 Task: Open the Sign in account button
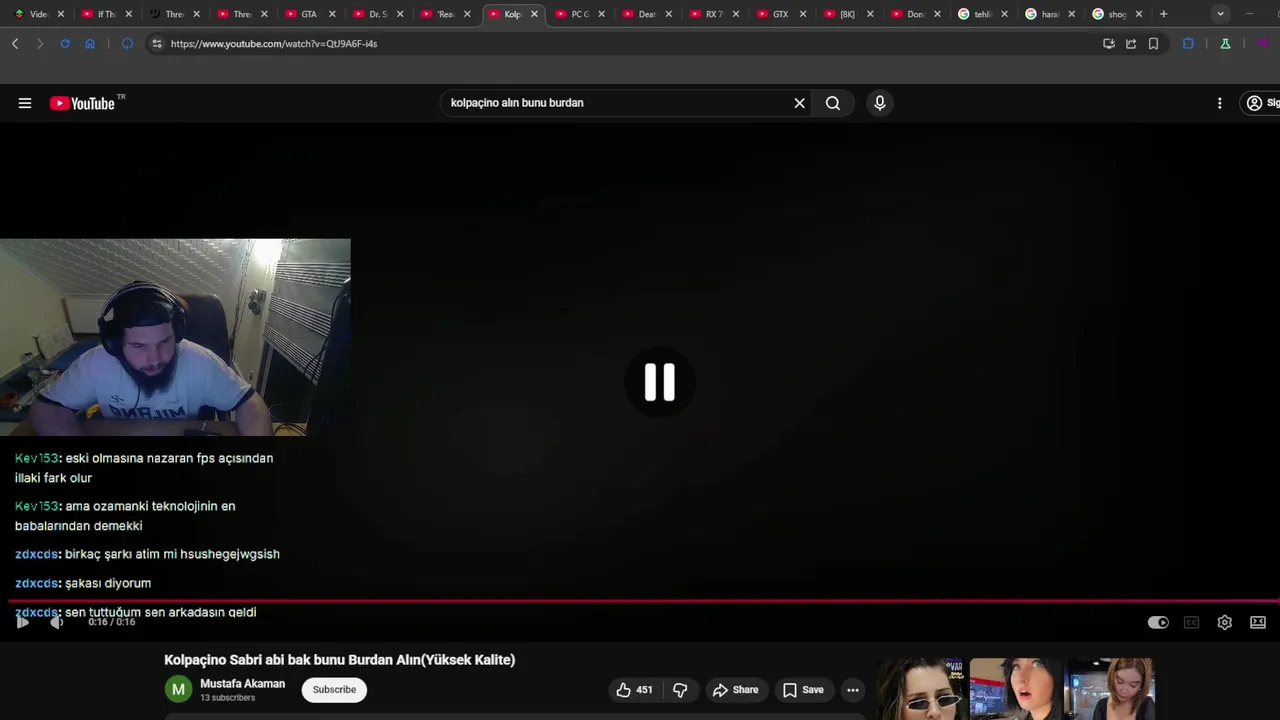click(1261, 103)
